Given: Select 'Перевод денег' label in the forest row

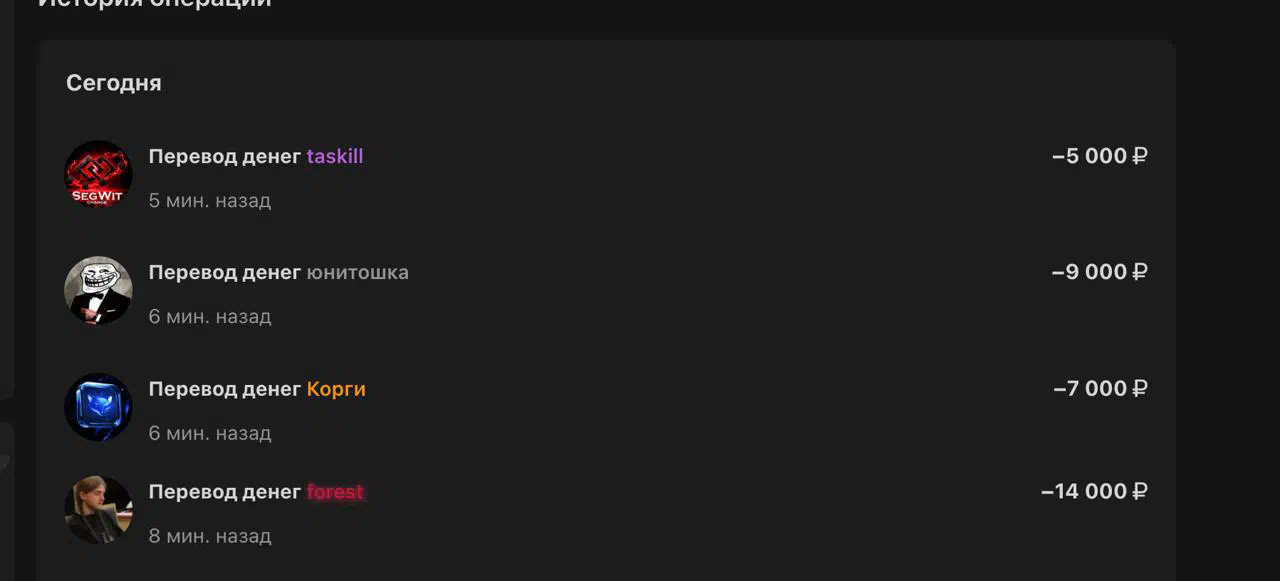Looking at the screenshot, I should click(225, 492).
